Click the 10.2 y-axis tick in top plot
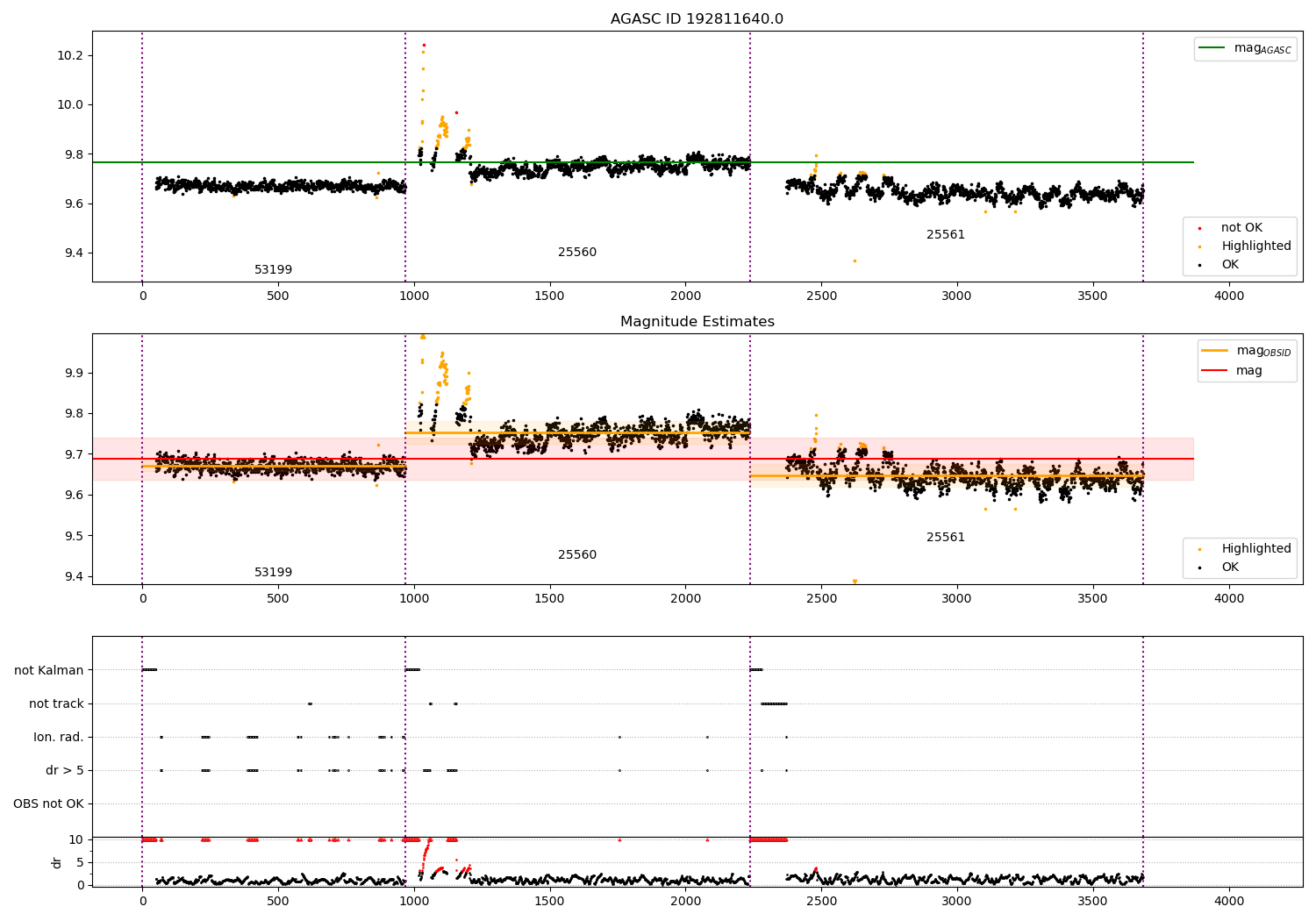1316x921 pixels. click(x=70, y=55)
